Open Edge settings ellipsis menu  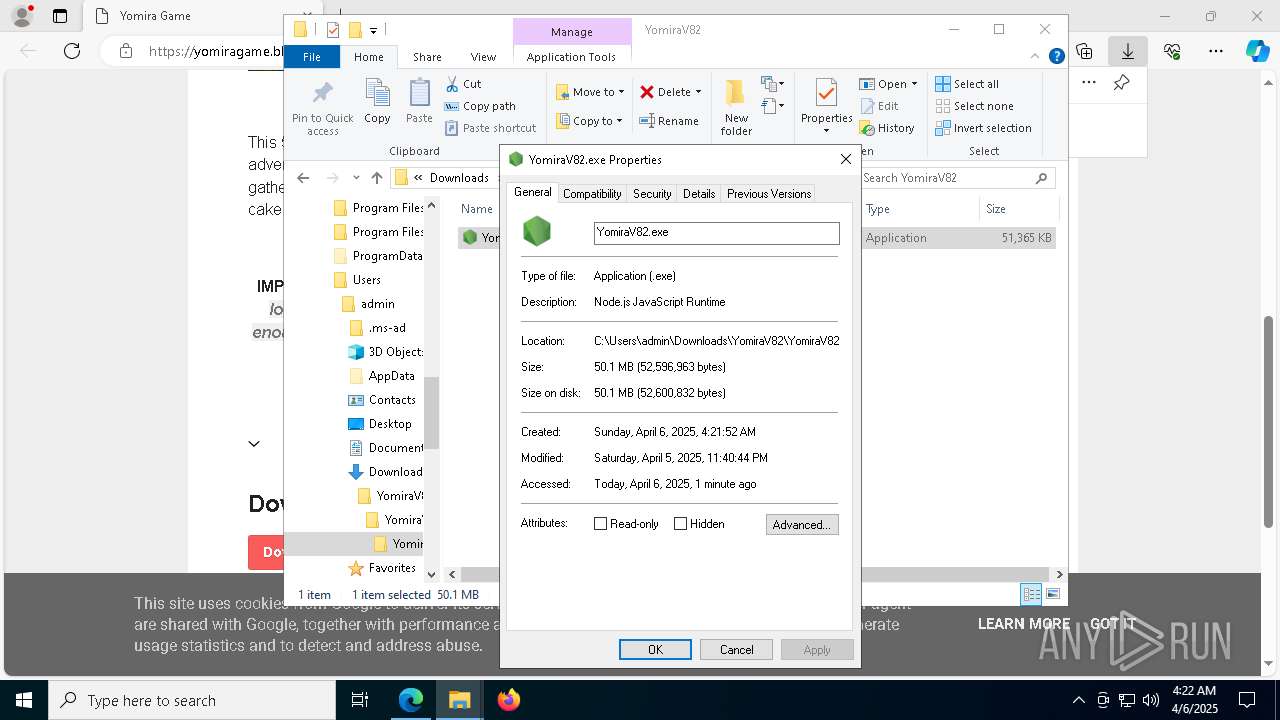coord(1215,51)
